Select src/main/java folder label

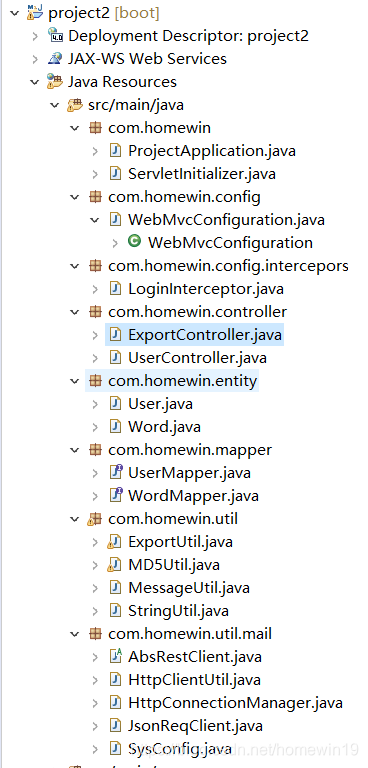(x=136, y=105)
